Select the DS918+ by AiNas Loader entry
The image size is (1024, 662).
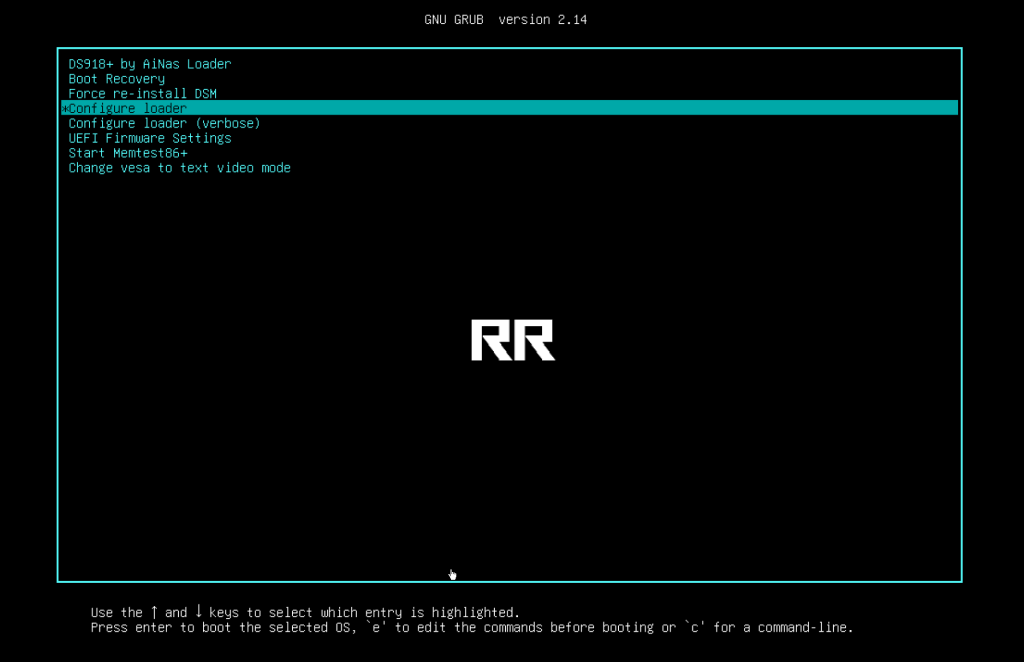point(150,64)
